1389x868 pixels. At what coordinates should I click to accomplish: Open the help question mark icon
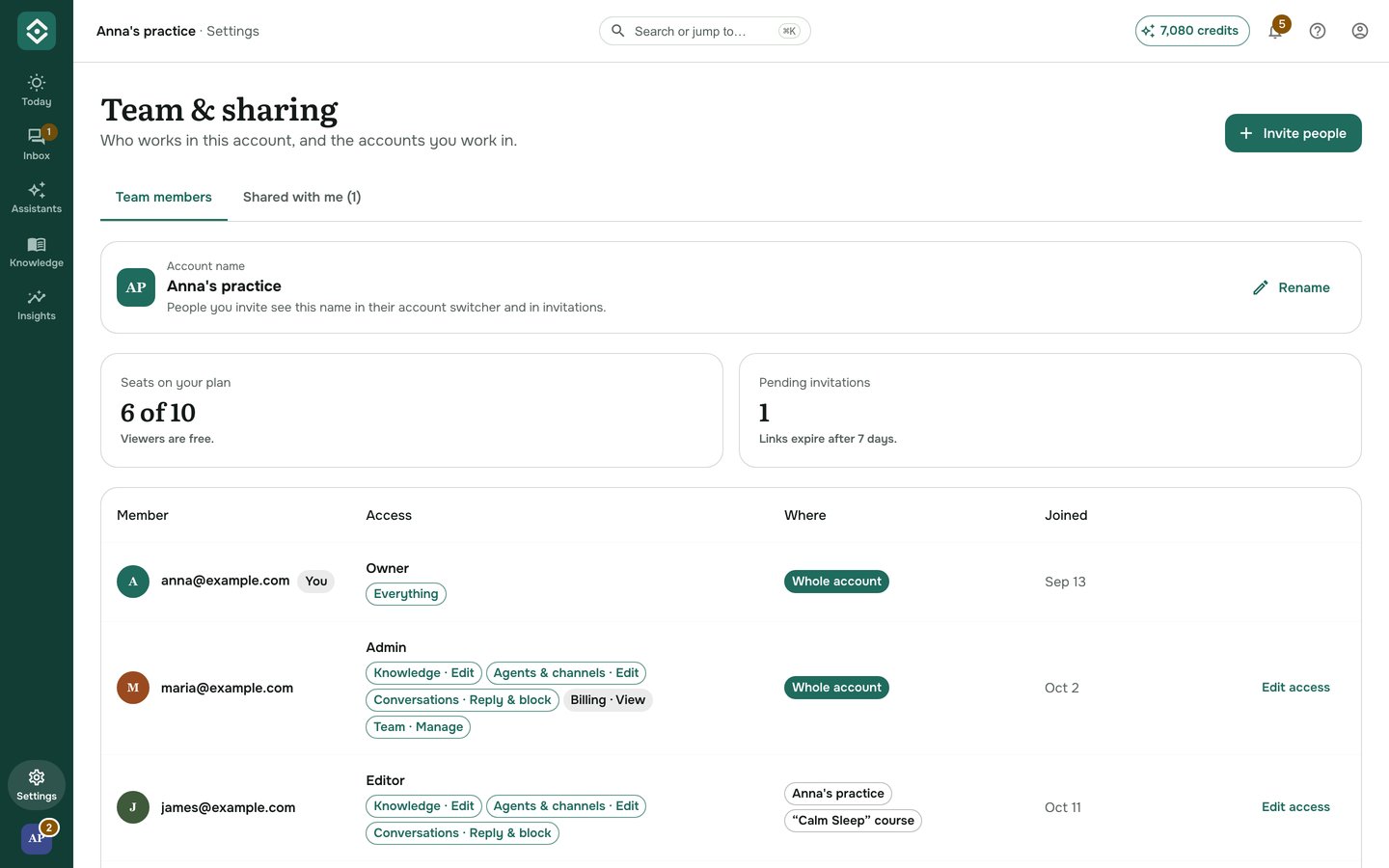pos(1318,31)
